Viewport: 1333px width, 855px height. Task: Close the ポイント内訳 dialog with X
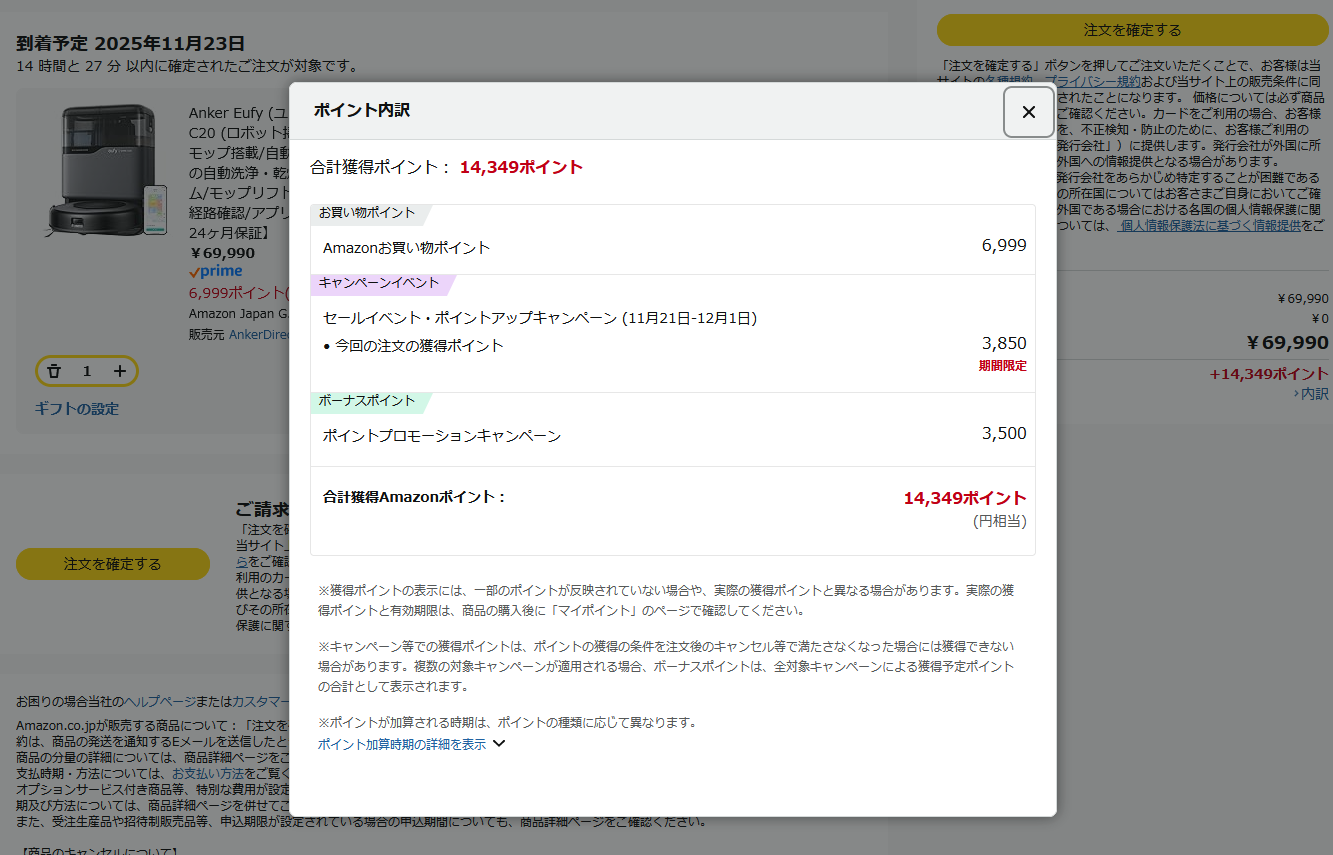[1028, 112]
